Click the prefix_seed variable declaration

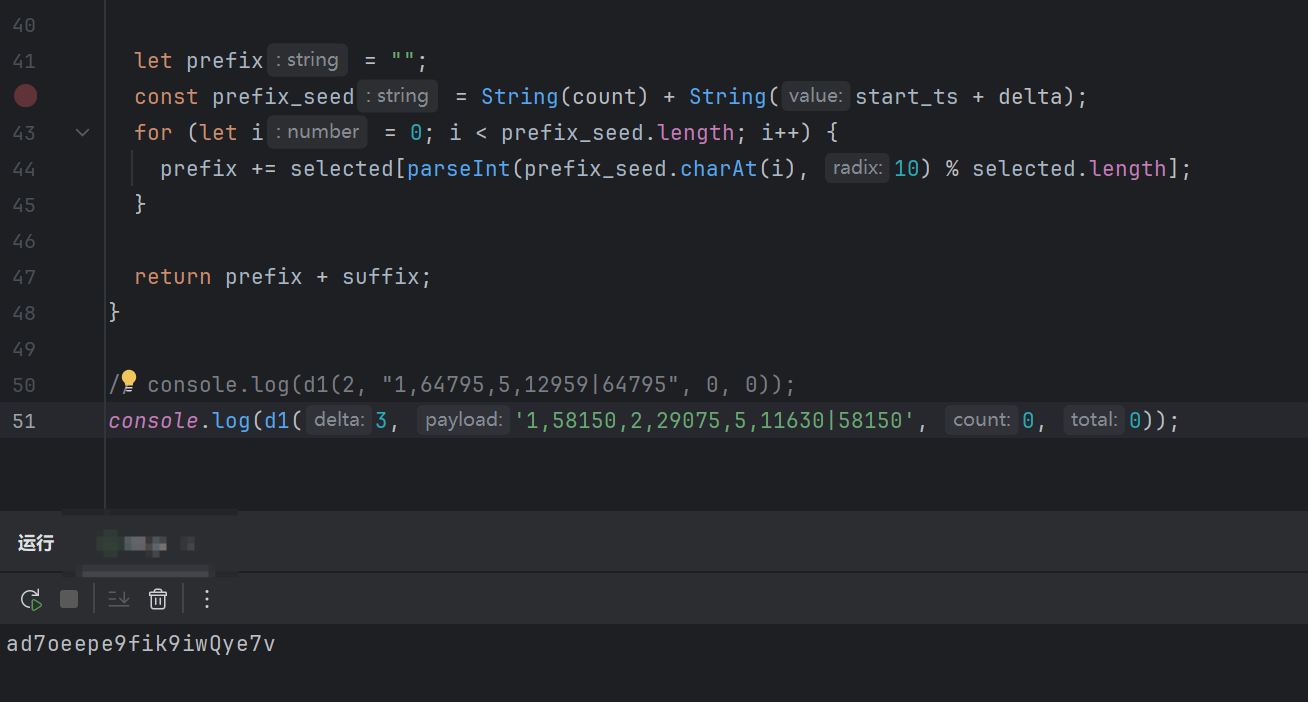283,97
